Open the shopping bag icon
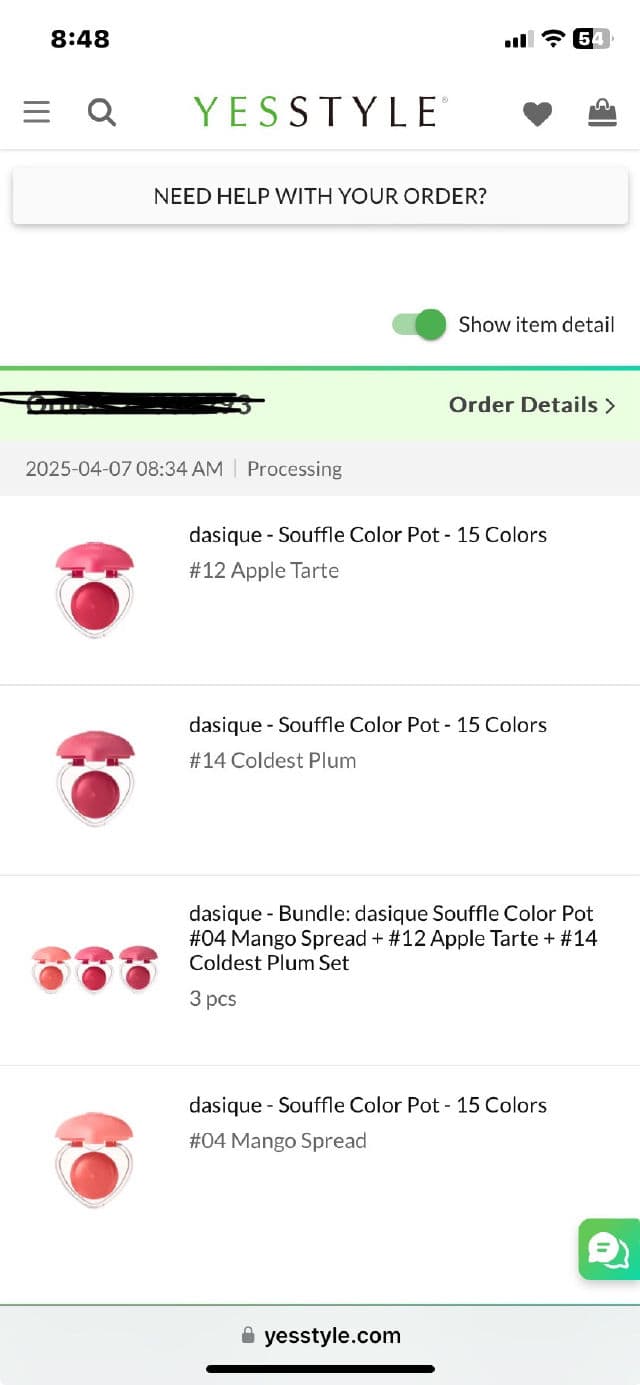Image resolution: width=640 pixels, height=1385 pixels. [602, 112]
